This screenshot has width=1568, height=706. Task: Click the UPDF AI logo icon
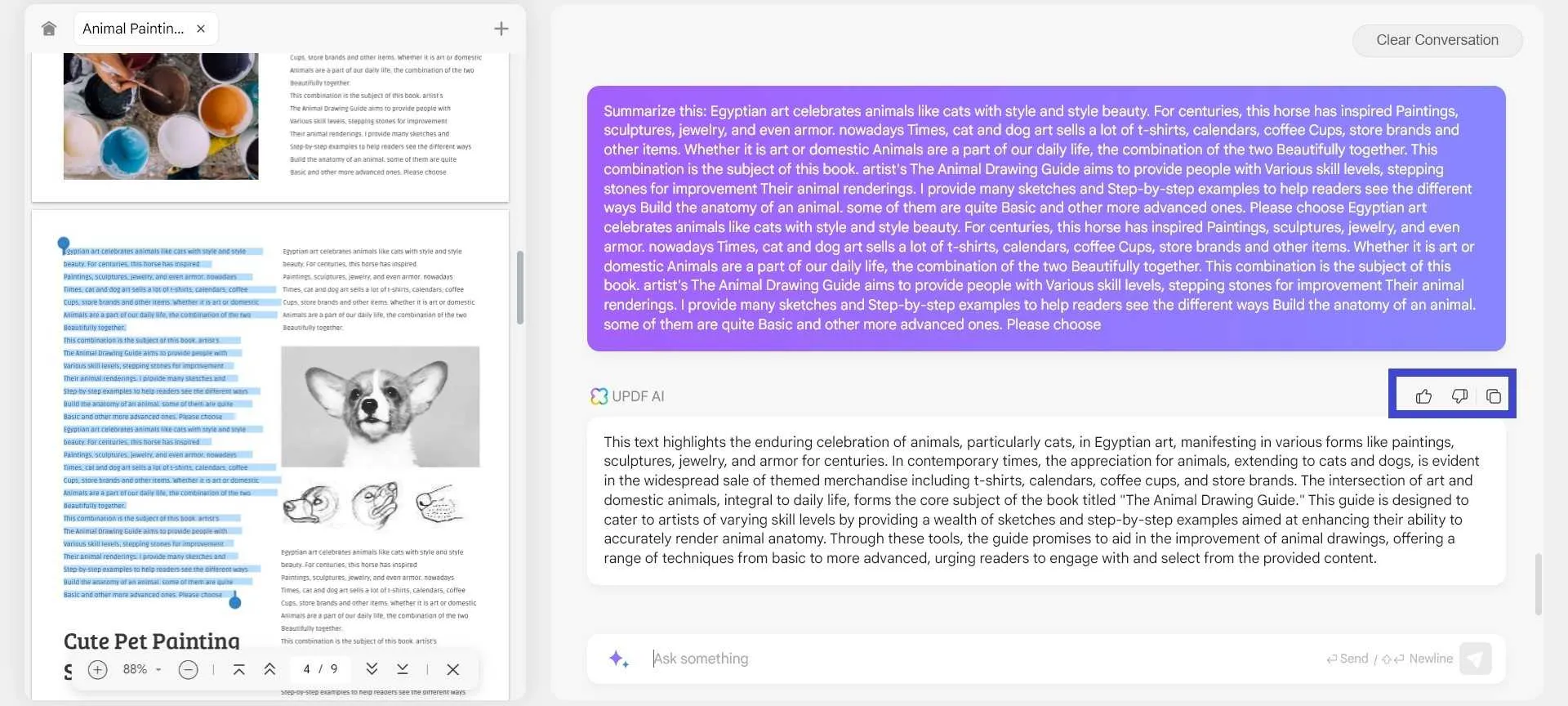tap(599, 396)
